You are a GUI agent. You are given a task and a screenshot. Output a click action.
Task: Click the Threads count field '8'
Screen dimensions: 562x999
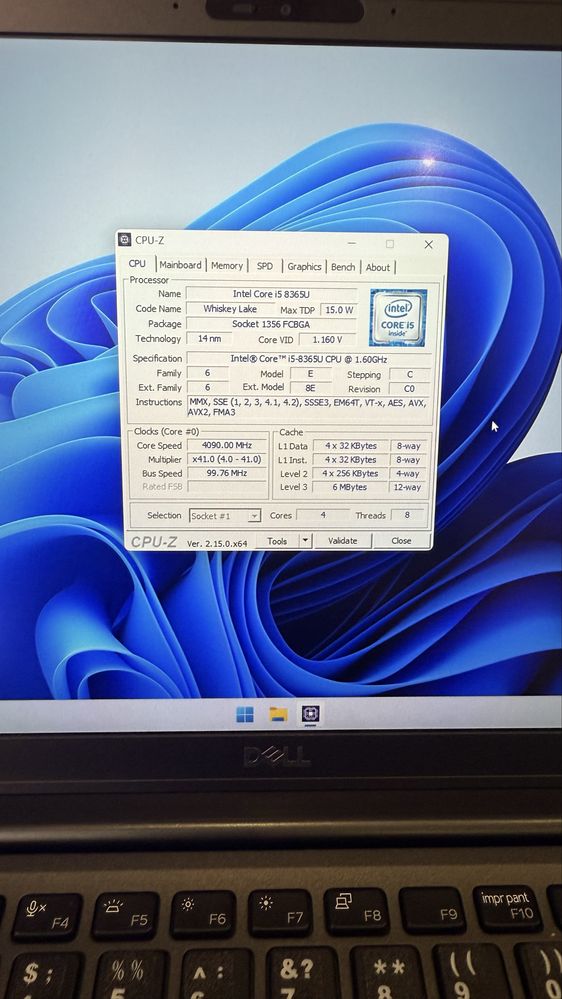(x=407, y=515)
